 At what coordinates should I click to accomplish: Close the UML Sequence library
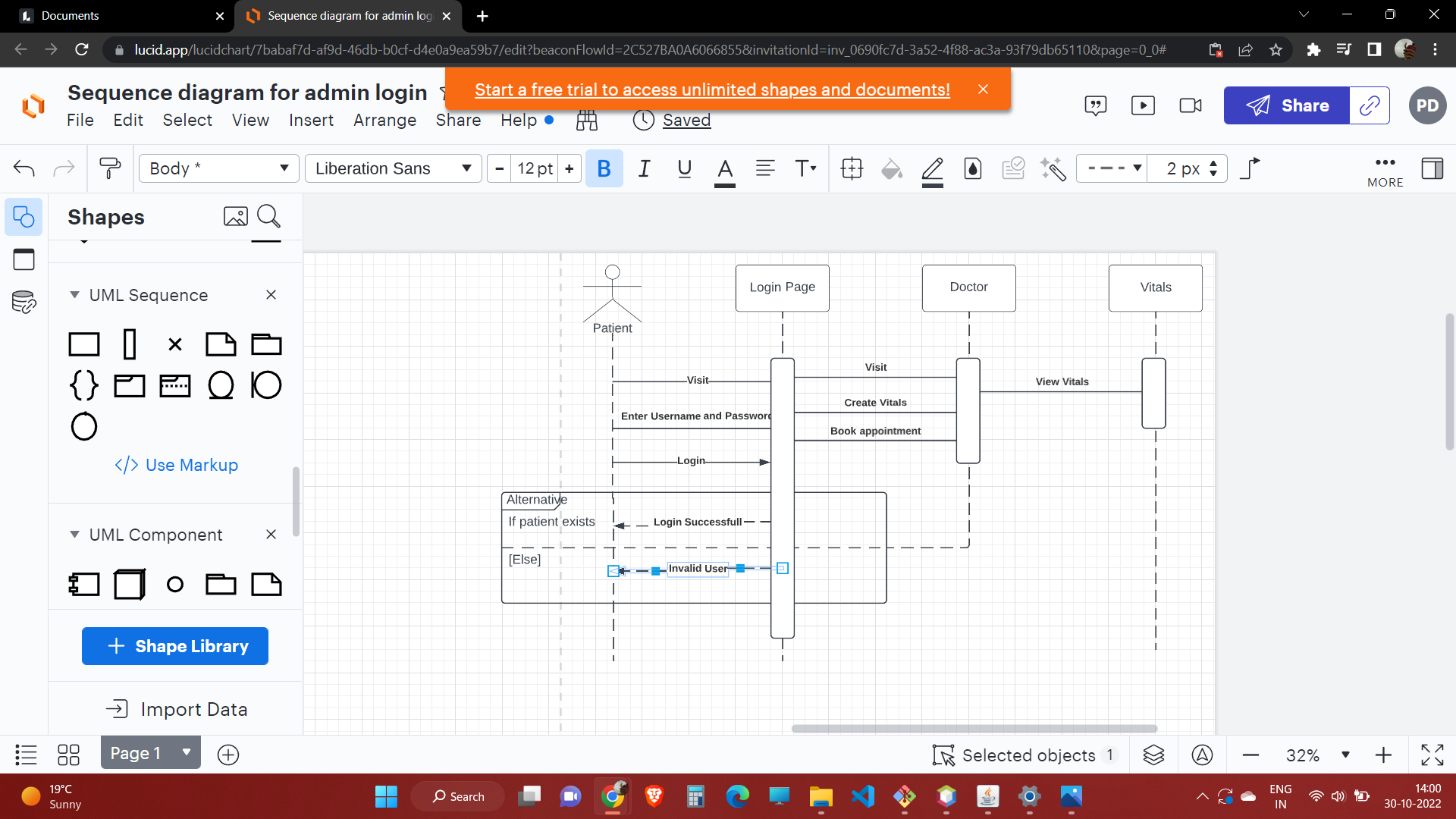point(271,295)
